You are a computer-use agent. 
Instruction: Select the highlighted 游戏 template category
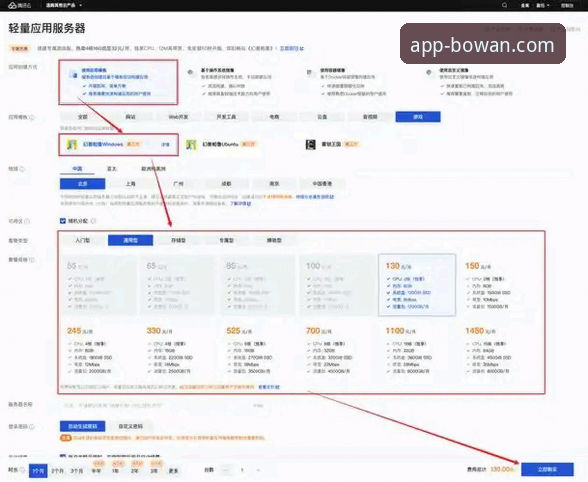[418, 117]
